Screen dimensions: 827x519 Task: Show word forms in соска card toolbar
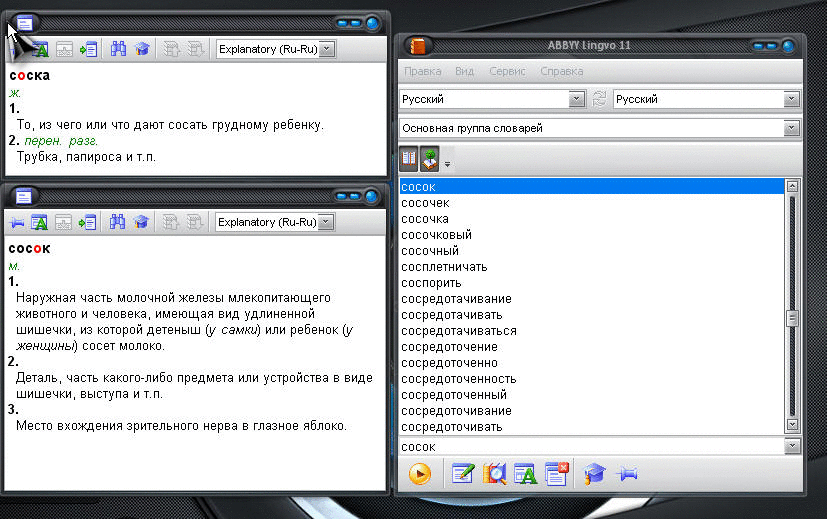(x=40, y=50)
